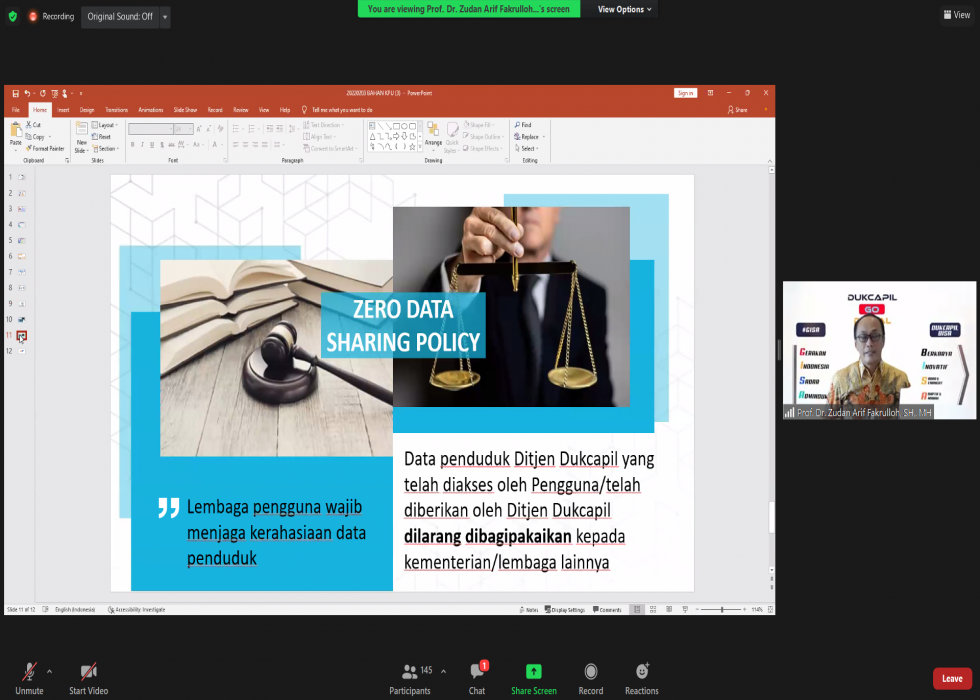
Task: Open the Chat panel
Action: (477, 672)
